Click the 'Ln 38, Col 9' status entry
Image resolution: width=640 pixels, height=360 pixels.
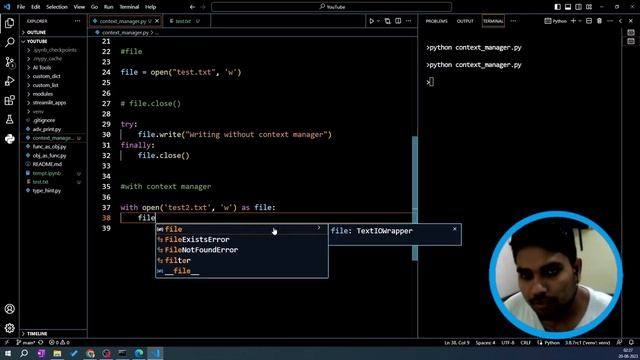coord(457,342)
